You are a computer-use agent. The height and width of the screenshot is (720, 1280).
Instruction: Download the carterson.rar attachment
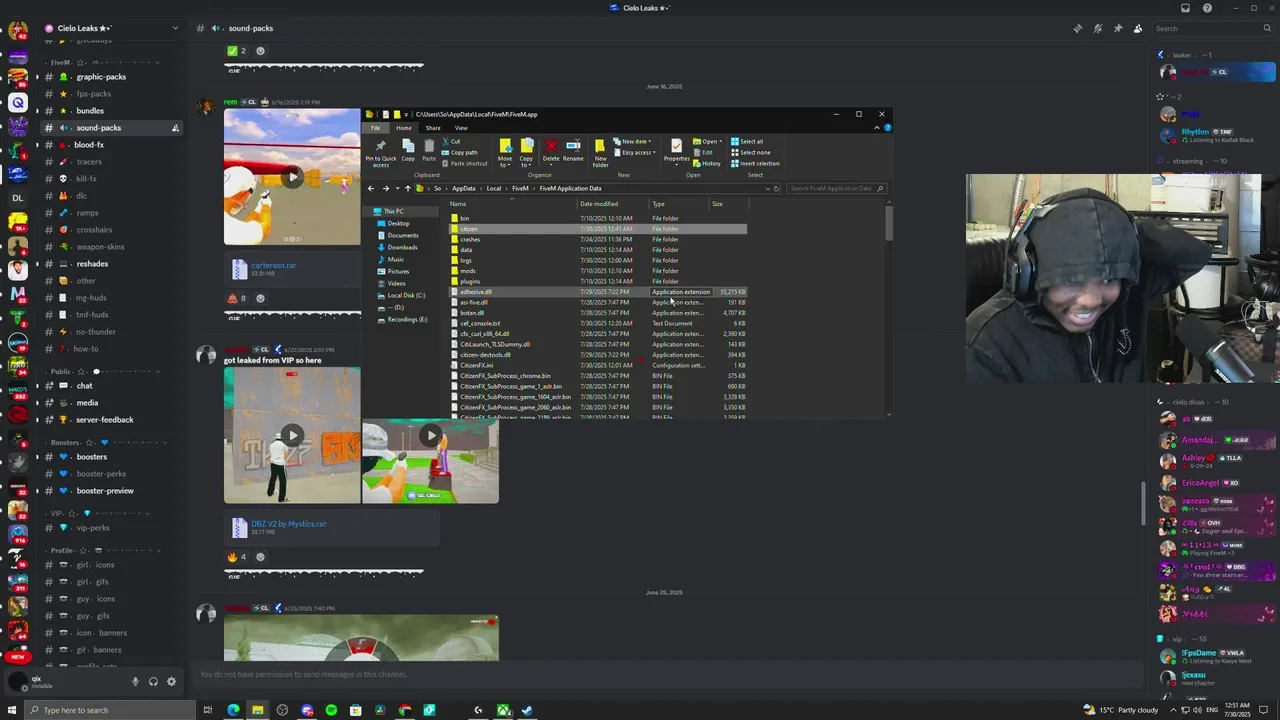(x=273, y=266)
